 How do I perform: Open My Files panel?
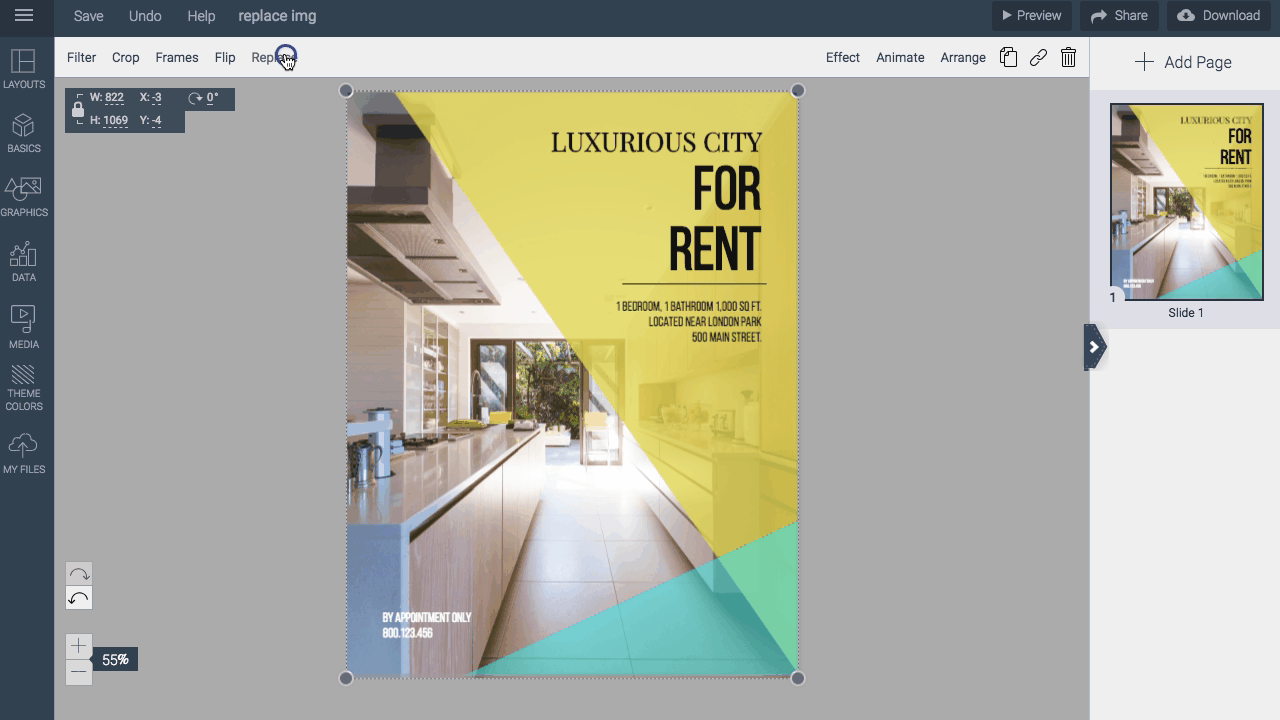tap(24, 450)
